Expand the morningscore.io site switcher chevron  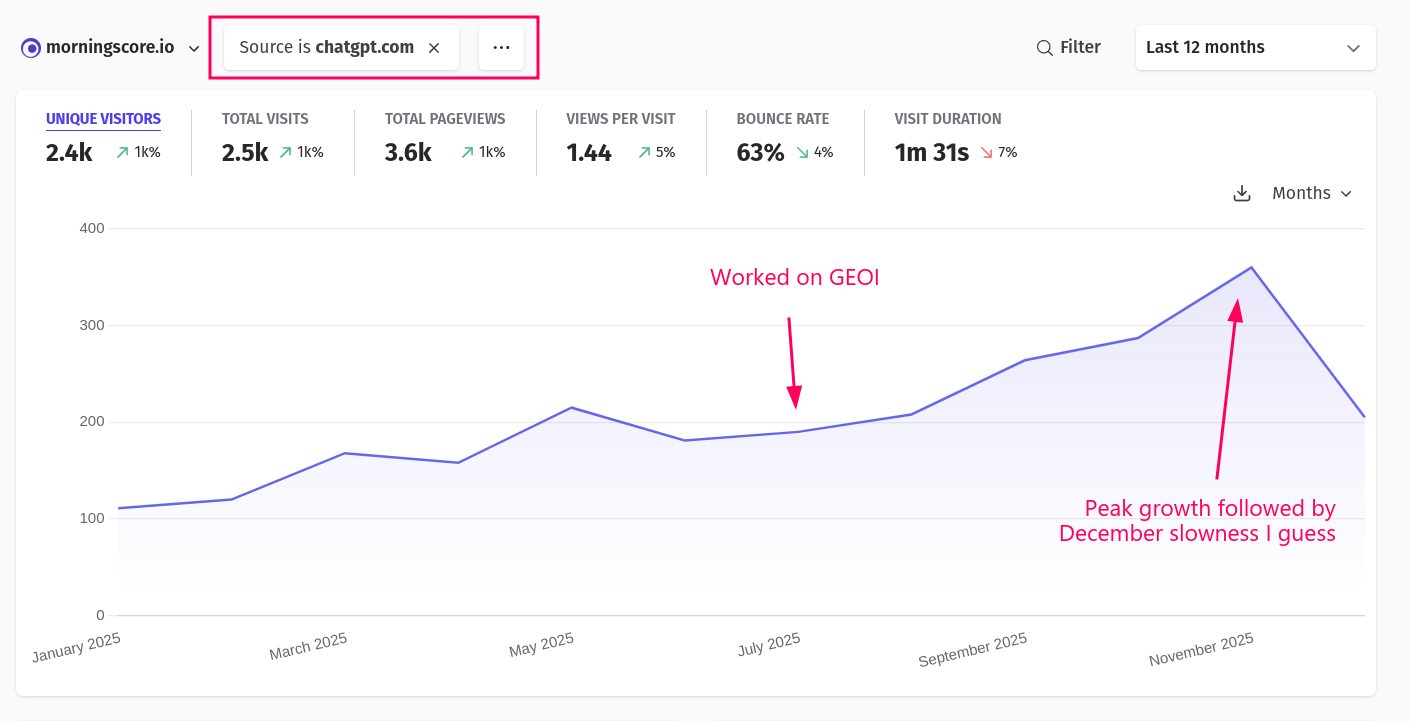click(194, 49)
